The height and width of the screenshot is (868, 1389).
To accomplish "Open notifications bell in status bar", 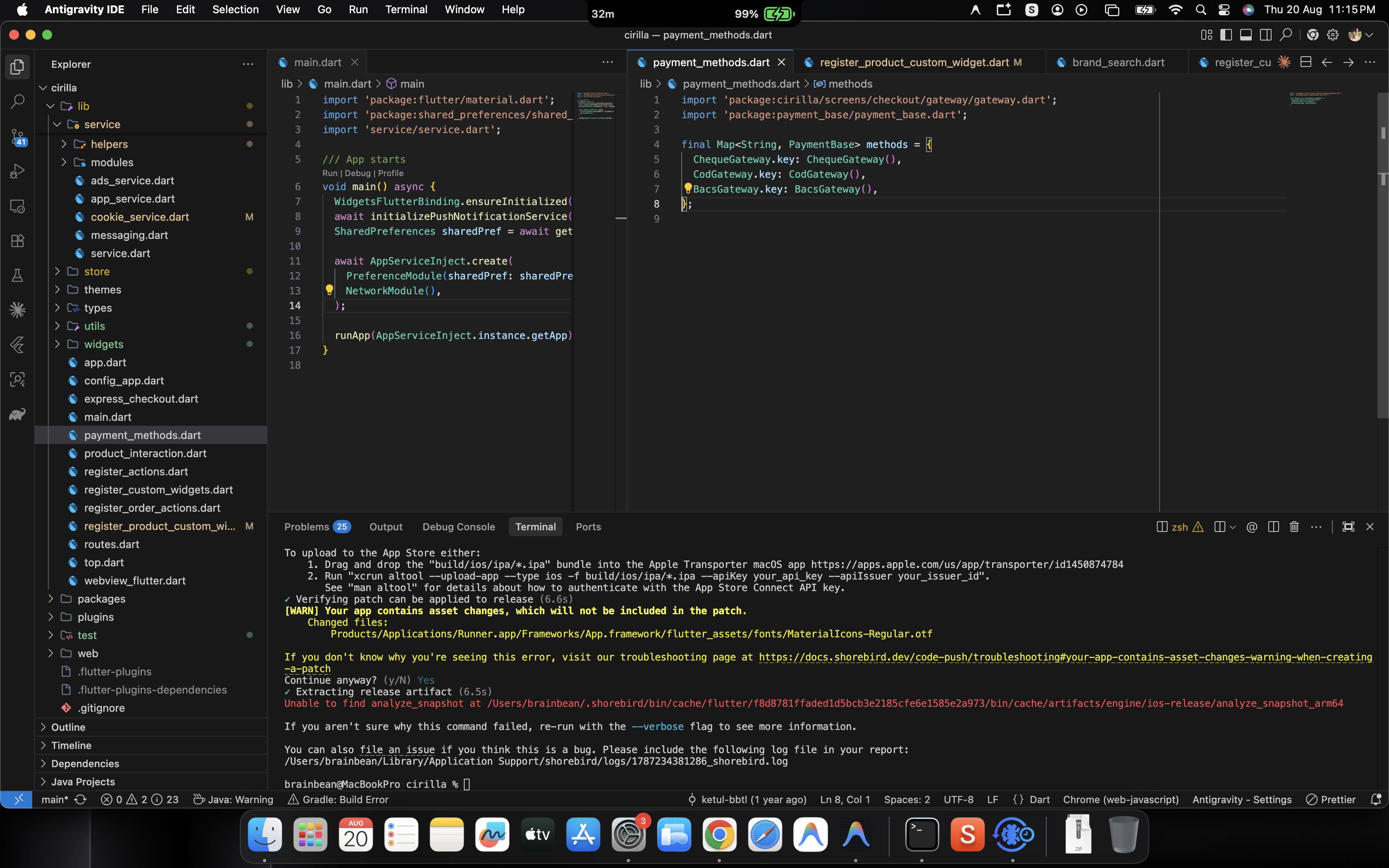I will (x=1375, y=800).
